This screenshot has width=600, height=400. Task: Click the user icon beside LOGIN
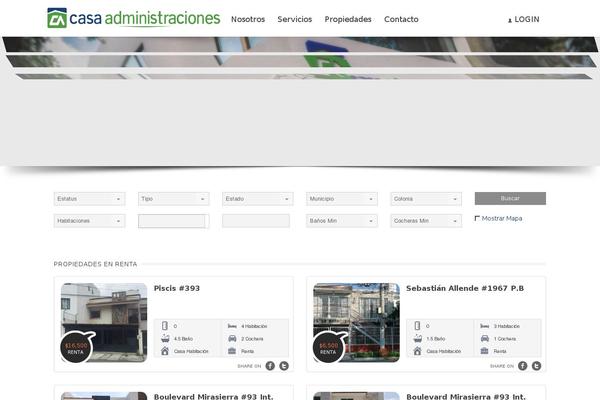(x=510, y=20)
